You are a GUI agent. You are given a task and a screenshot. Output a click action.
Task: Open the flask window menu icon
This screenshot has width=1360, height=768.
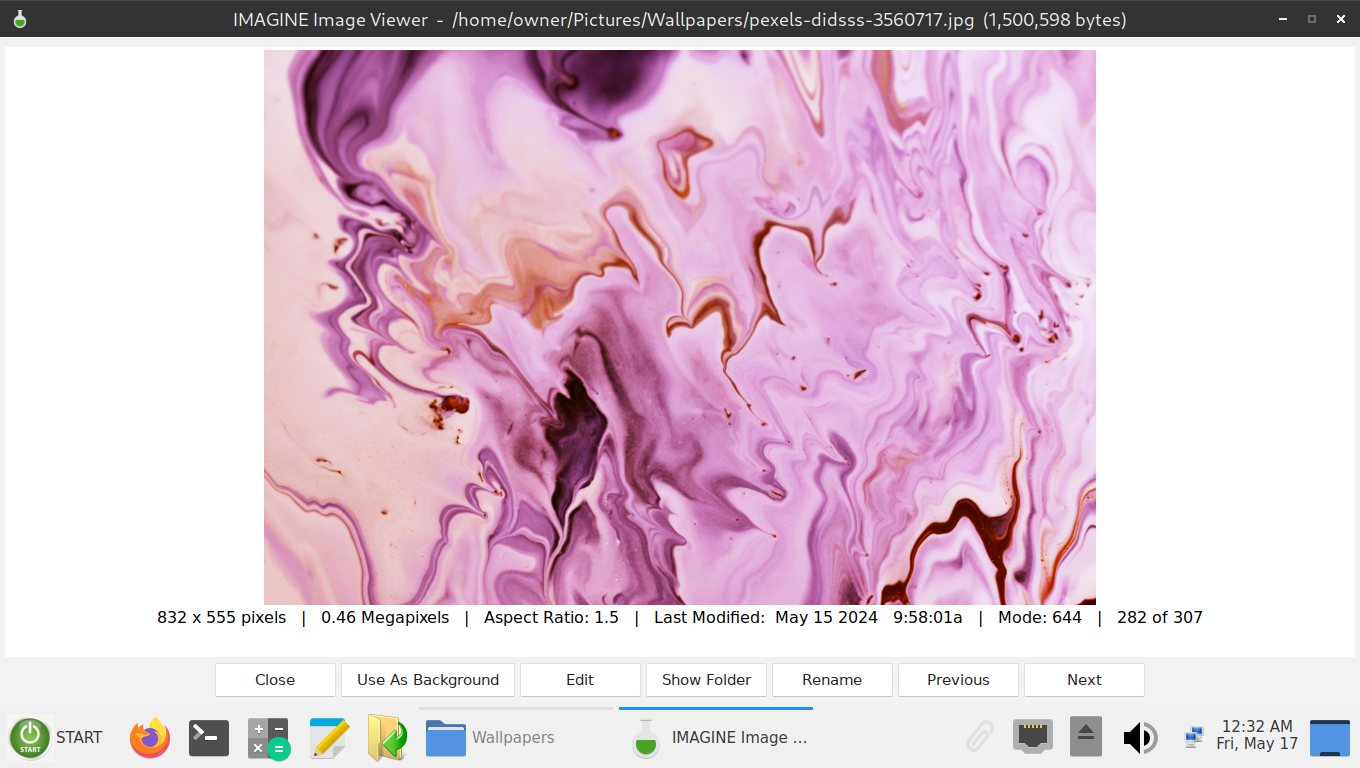[20, 19]
